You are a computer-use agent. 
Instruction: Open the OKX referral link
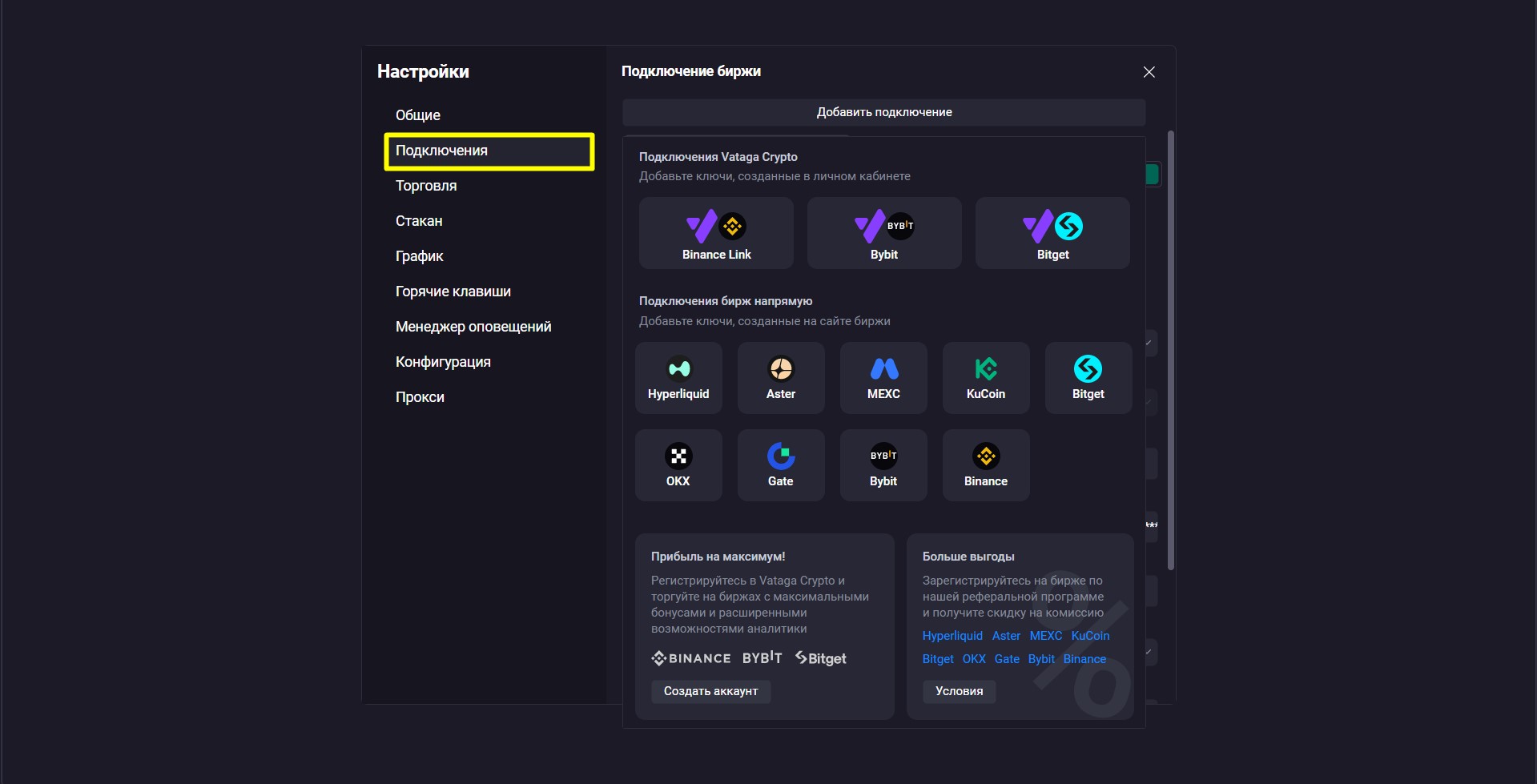point(974,659)
